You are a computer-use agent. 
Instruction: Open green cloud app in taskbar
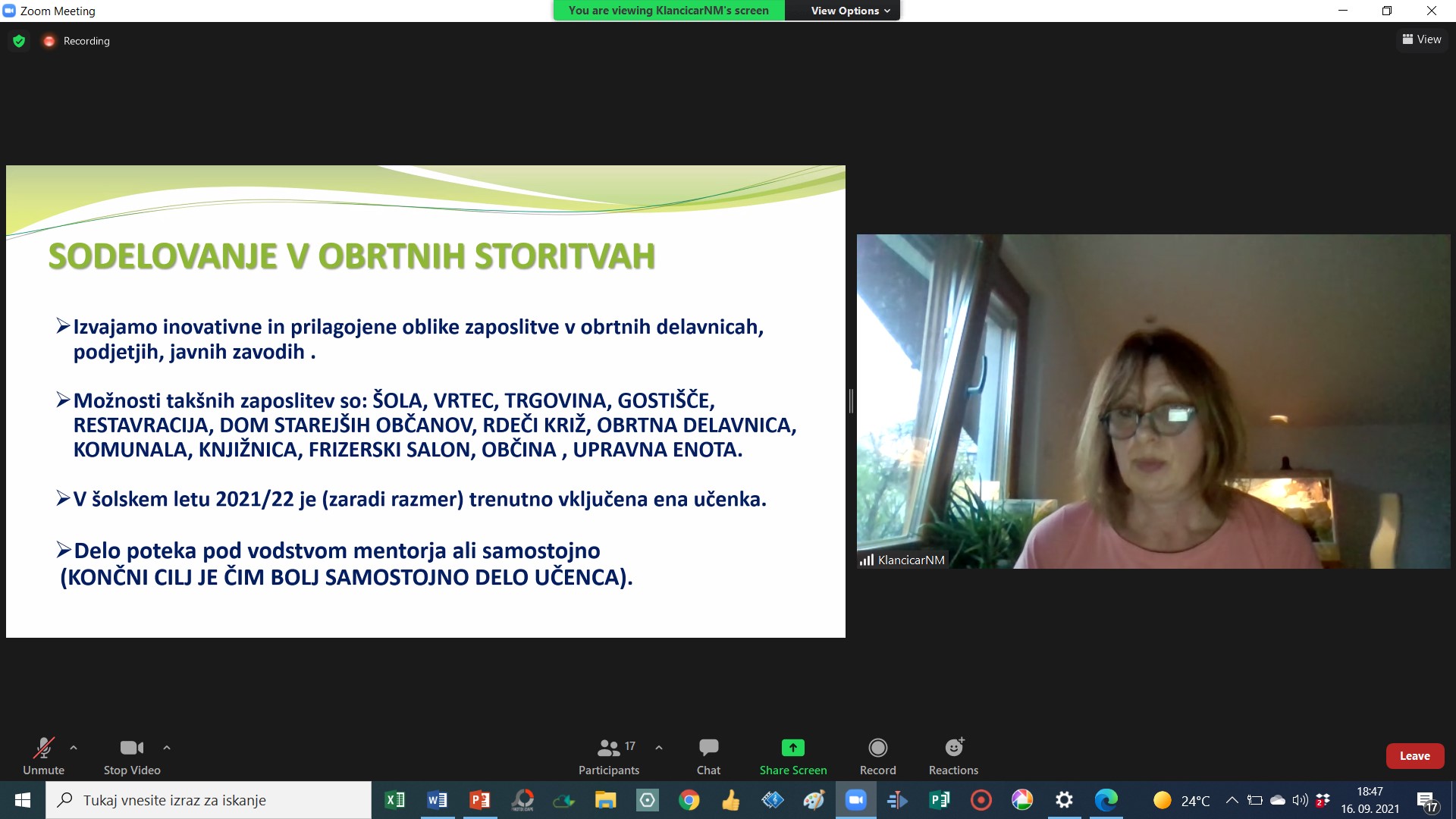point(564,800)
